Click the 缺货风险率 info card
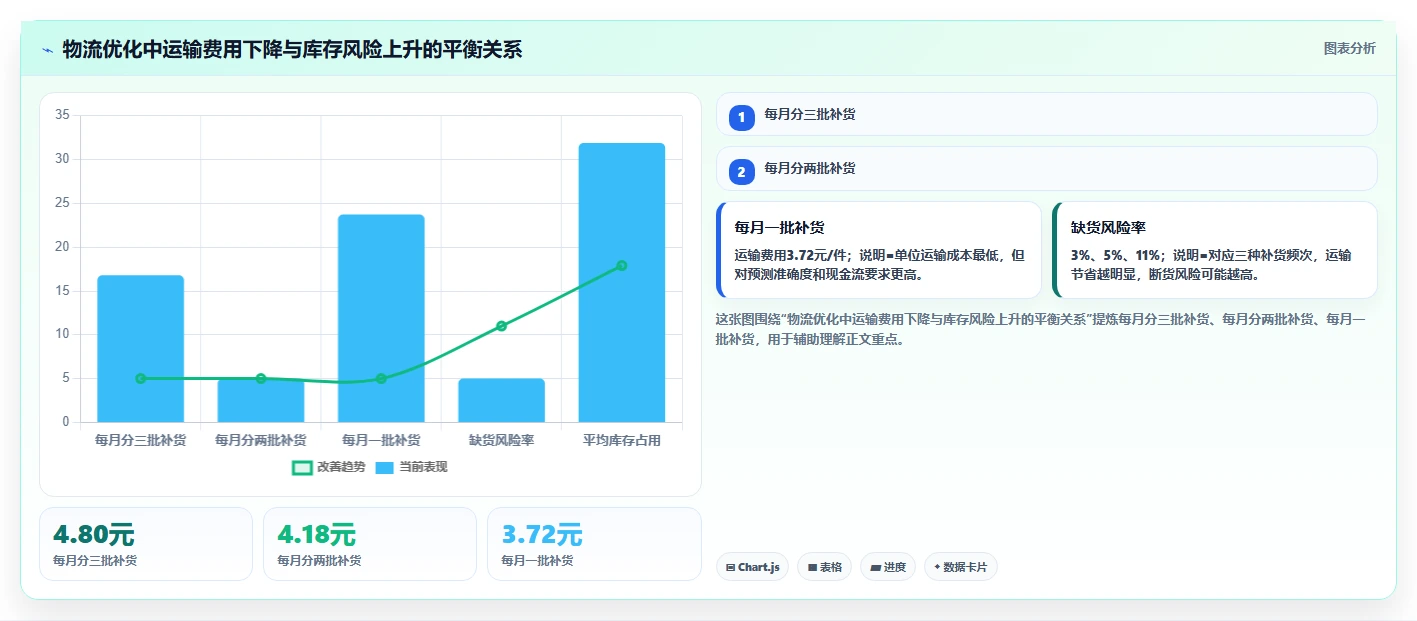 tap(1215, 250)
